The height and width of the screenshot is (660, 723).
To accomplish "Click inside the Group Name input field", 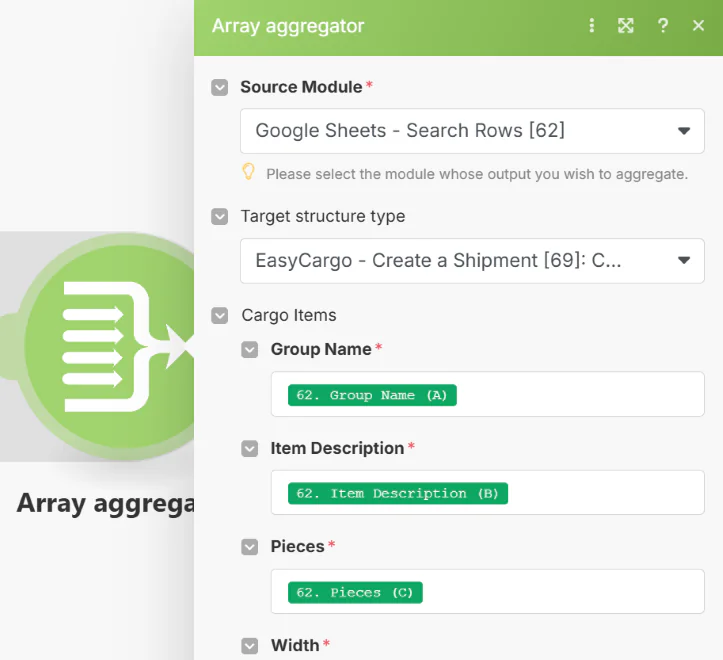I will tap(487, 394).
